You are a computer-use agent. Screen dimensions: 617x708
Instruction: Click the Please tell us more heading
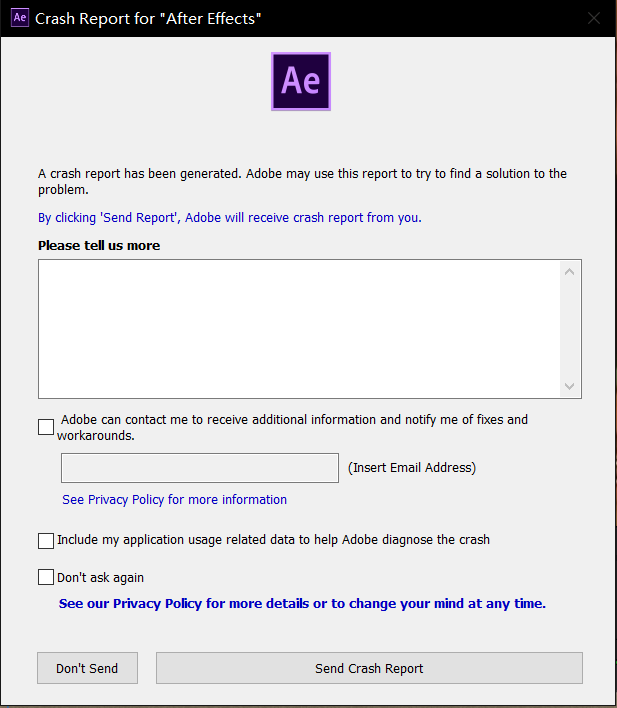click(x=99, y=245)
